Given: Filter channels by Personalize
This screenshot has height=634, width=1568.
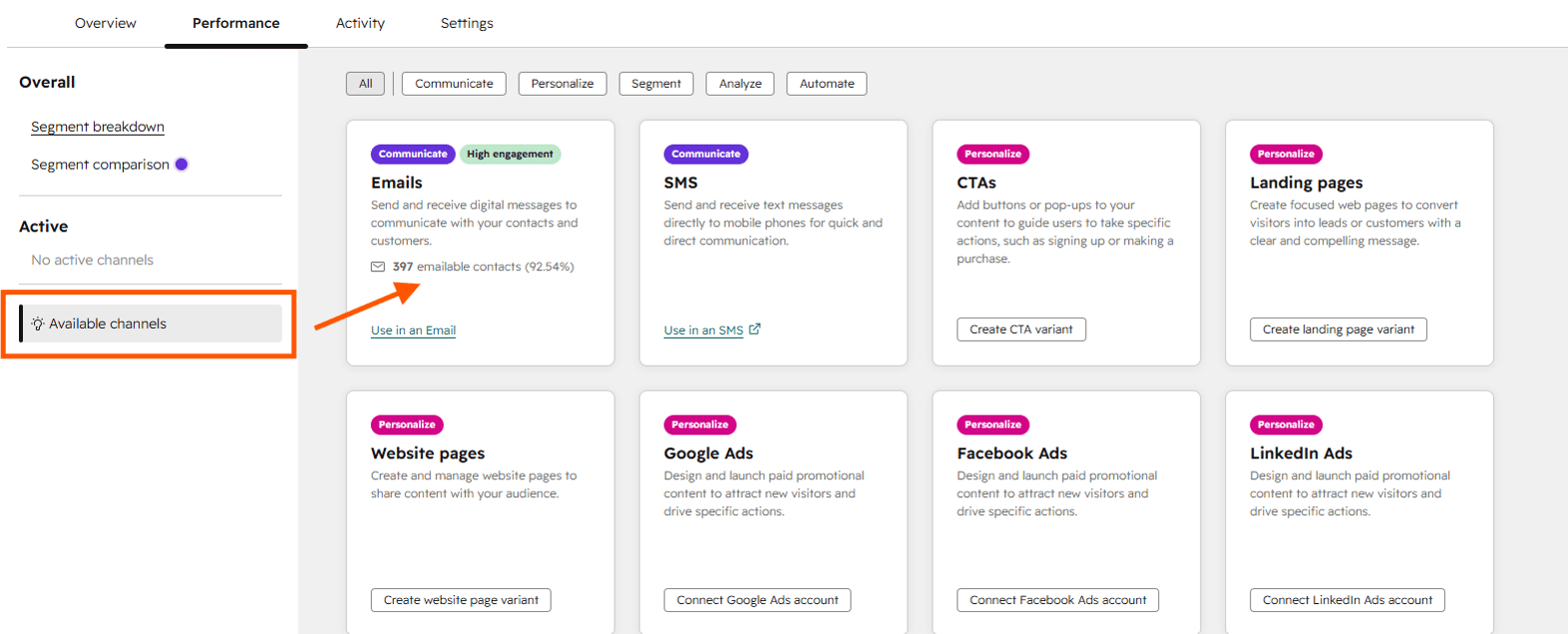Looking at the screenshot, I should [x=563, y=84].
